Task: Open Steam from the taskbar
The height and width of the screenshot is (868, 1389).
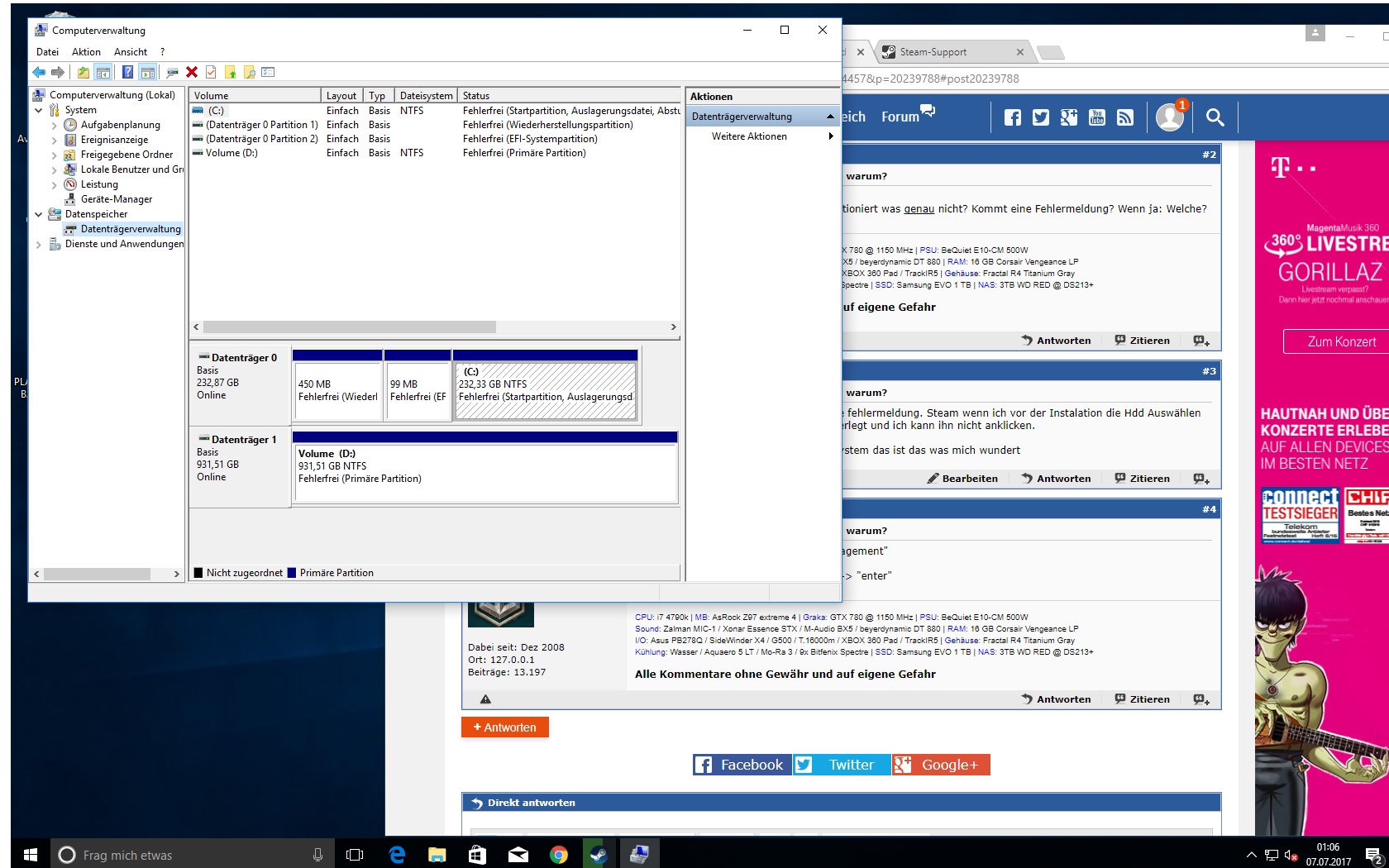Action: (599, 855)
